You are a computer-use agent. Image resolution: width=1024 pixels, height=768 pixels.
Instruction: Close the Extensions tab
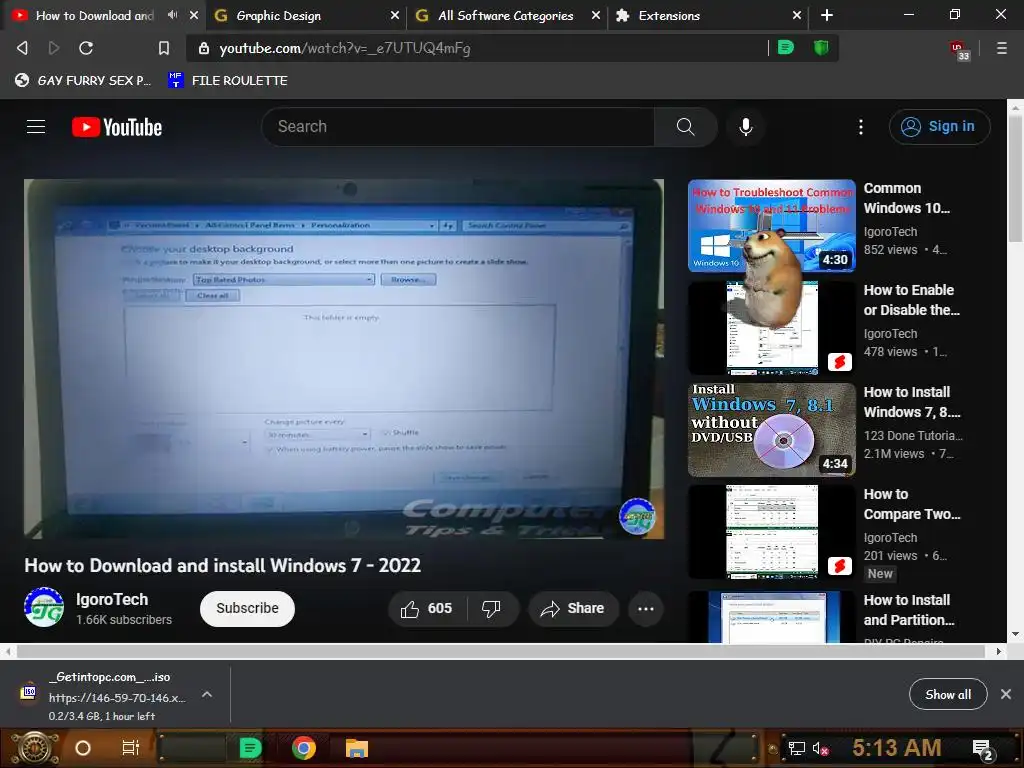(x=797, y=14)
